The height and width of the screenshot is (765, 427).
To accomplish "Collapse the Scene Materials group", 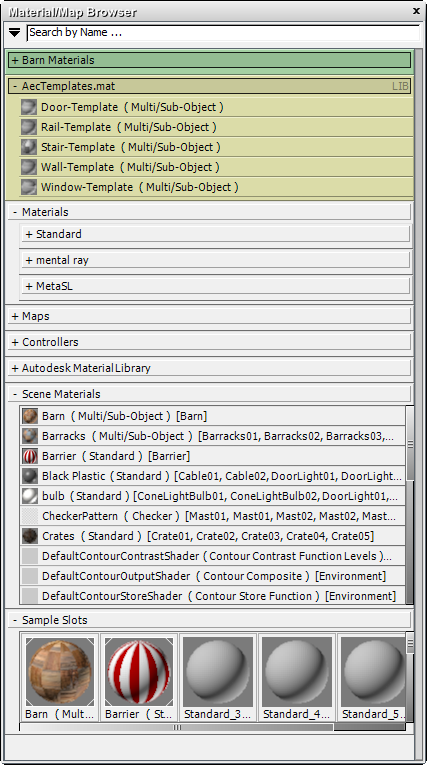I will pos(209,394).
